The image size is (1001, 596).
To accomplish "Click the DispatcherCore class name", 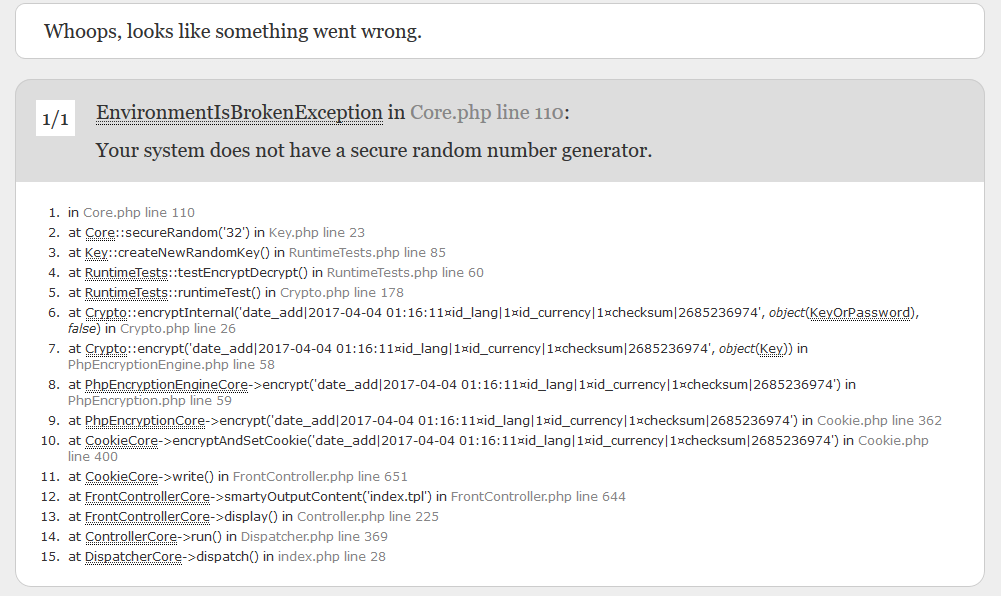I will [134, 556].
